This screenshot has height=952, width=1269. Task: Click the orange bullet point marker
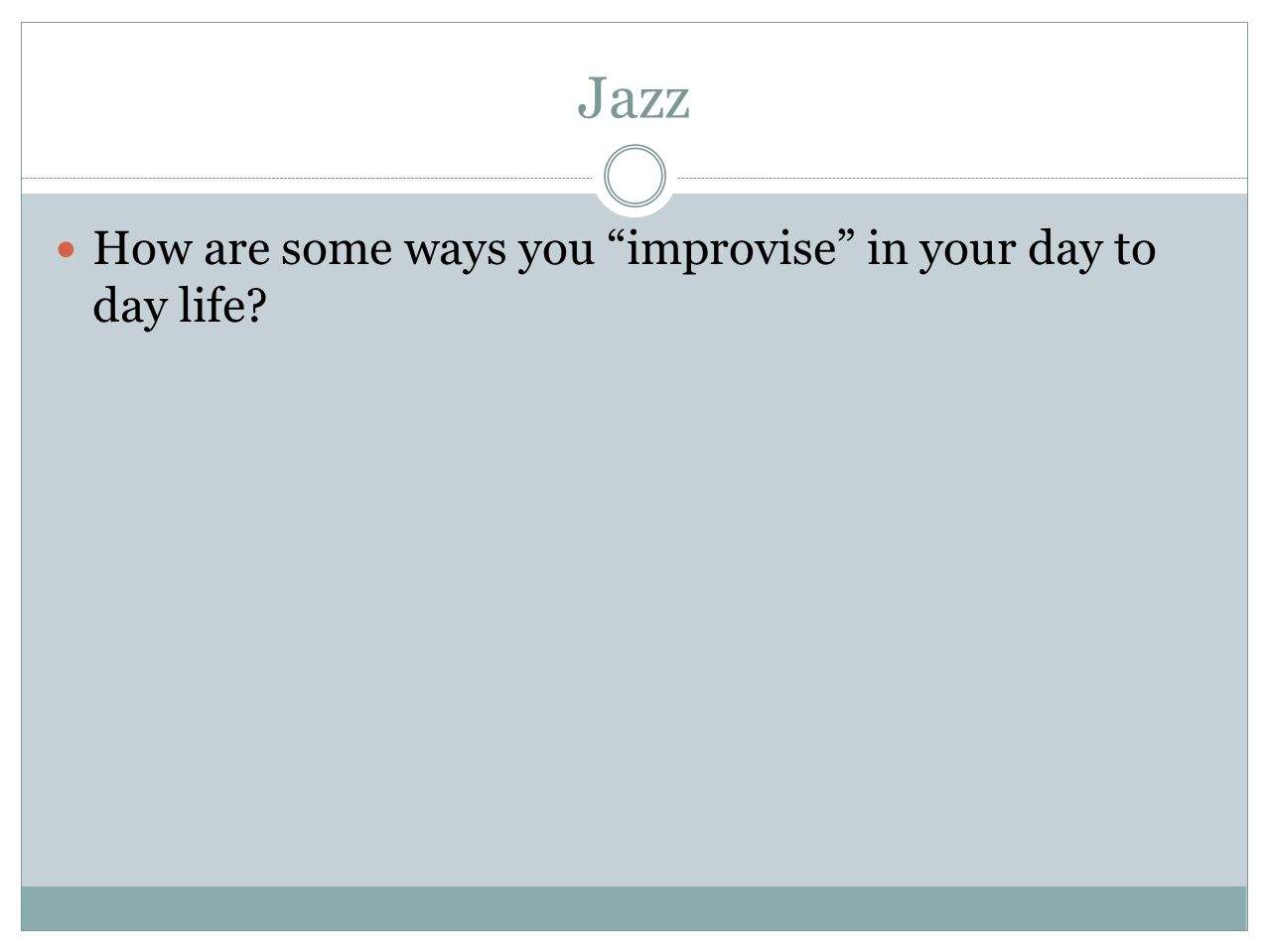point(67,249)
